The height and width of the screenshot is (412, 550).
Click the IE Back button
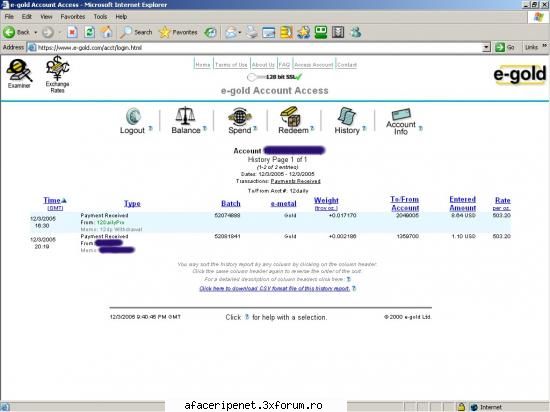point(17,32)
